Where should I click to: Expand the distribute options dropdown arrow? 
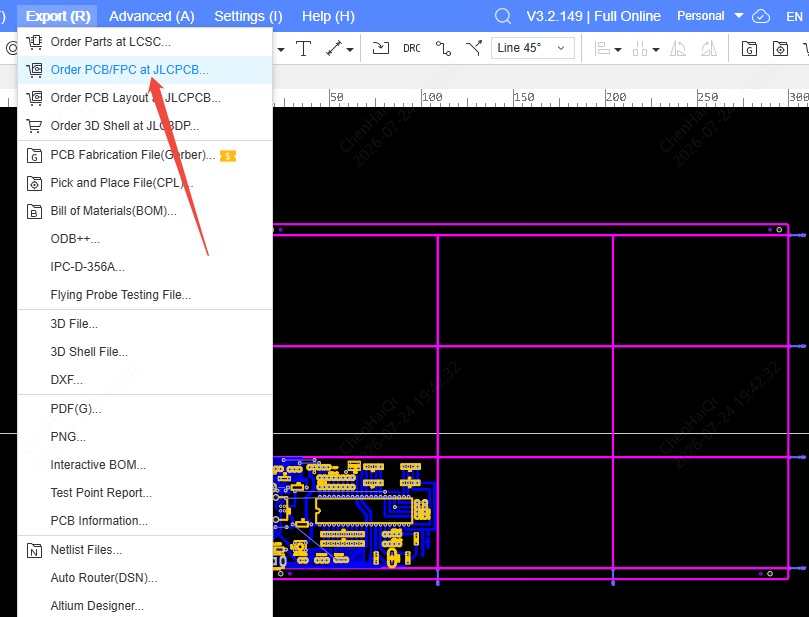click(656, 50)
